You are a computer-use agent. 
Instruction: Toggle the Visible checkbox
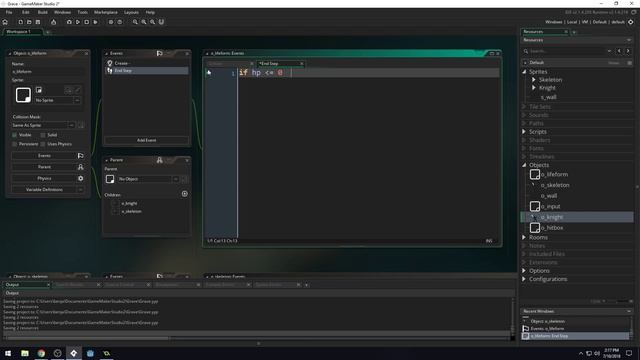pos(15,135)
